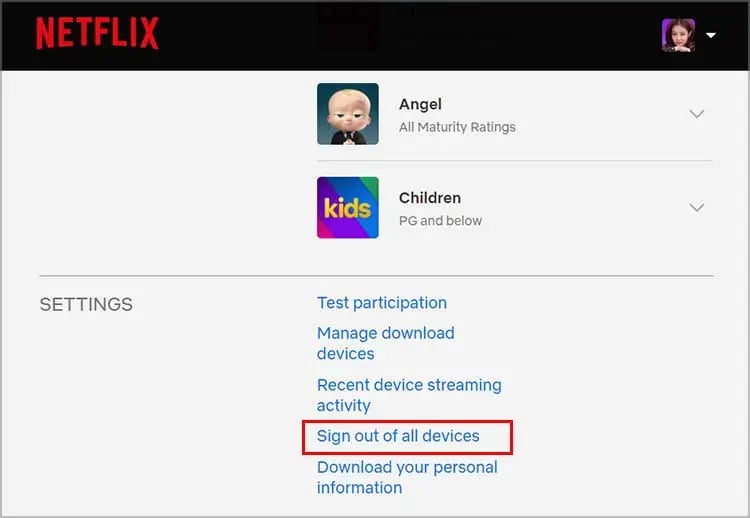Image resolution: width=750 pixels, height=518 pixels.
Task: Select the Angel profile name
Action: pos(420,104)
